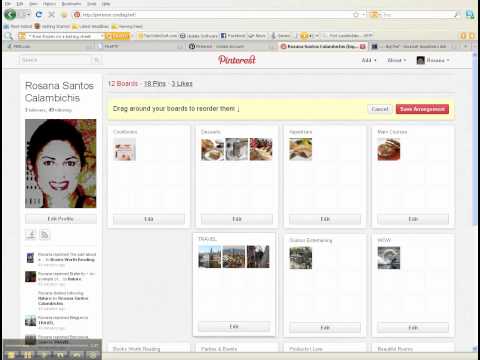The height and width of the screenshot is (360, 480).
Task: Open the Rosana account dropdown
Action: pos(433,60)
